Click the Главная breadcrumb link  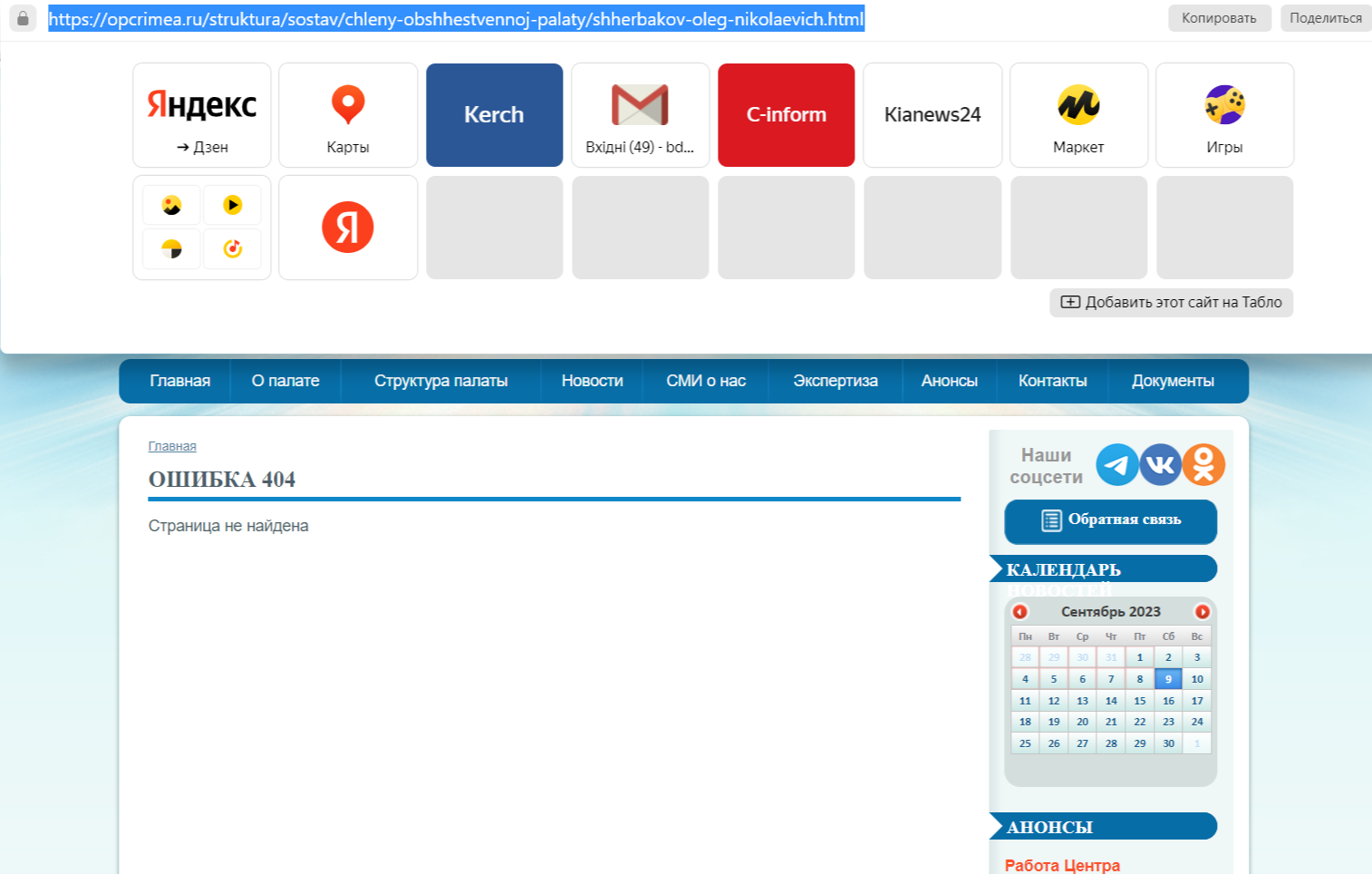[x=172, y=446]
